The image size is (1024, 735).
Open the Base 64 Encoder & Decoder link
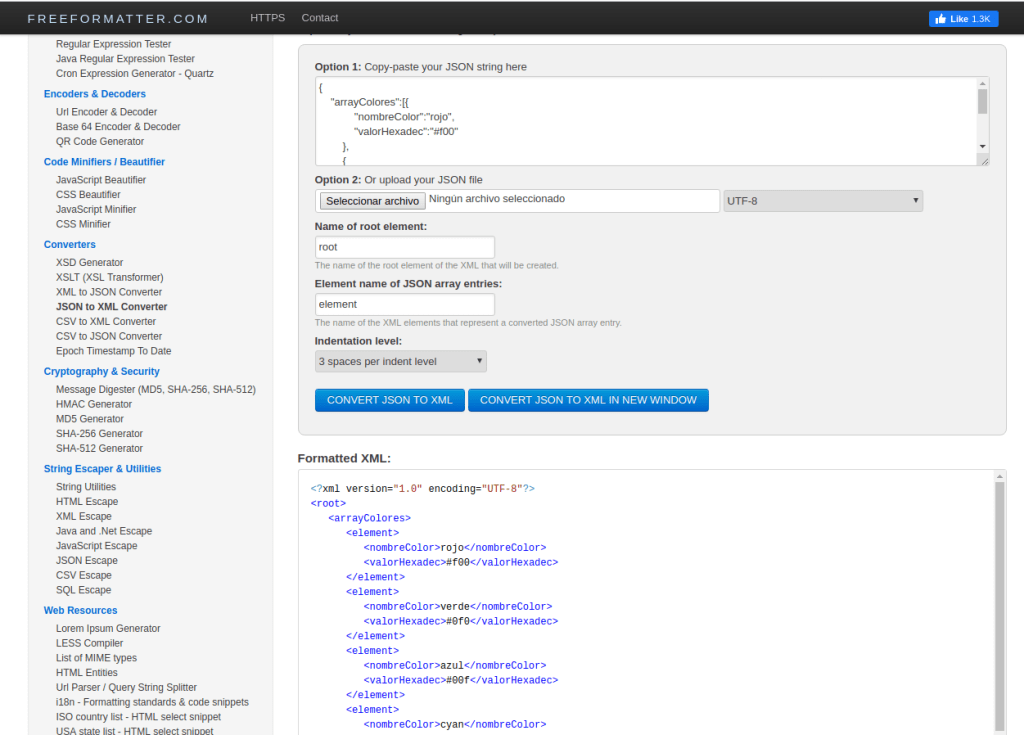118,127
